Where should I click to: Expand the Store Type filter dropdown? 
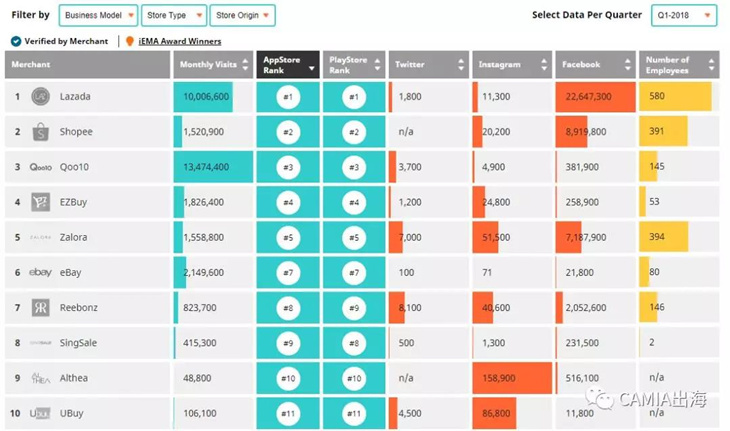174,16
